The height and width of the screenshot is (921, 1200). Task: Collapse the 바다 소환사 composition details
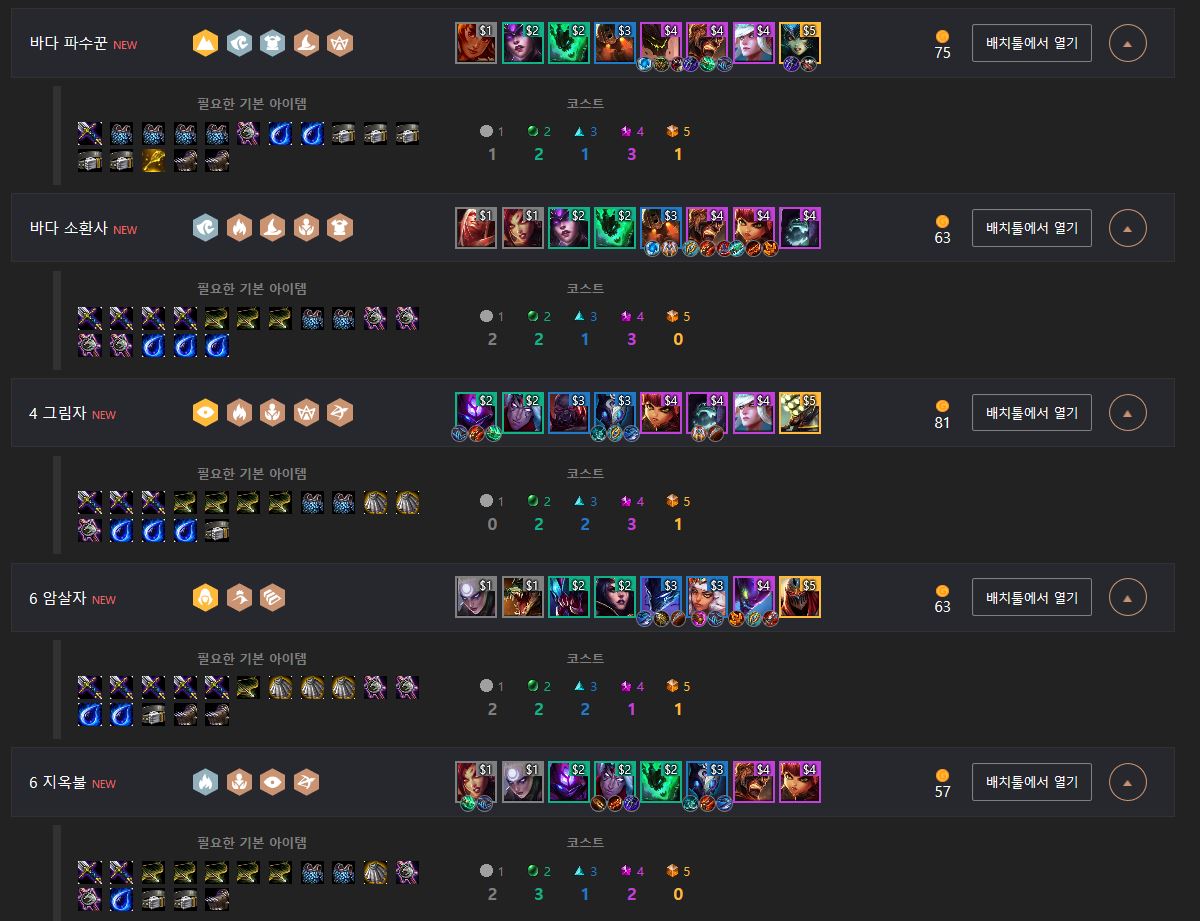1128,228
